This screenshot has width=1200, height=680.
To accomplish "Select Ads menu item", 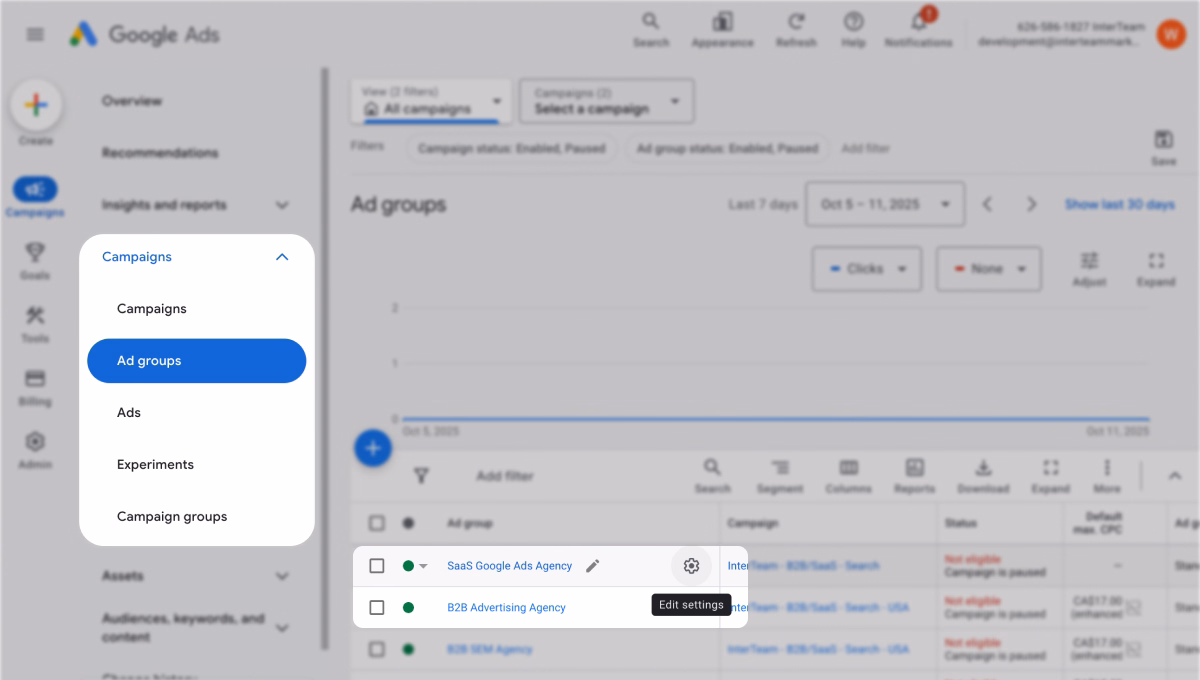I will pyautogui.click(x=129, y=413).
